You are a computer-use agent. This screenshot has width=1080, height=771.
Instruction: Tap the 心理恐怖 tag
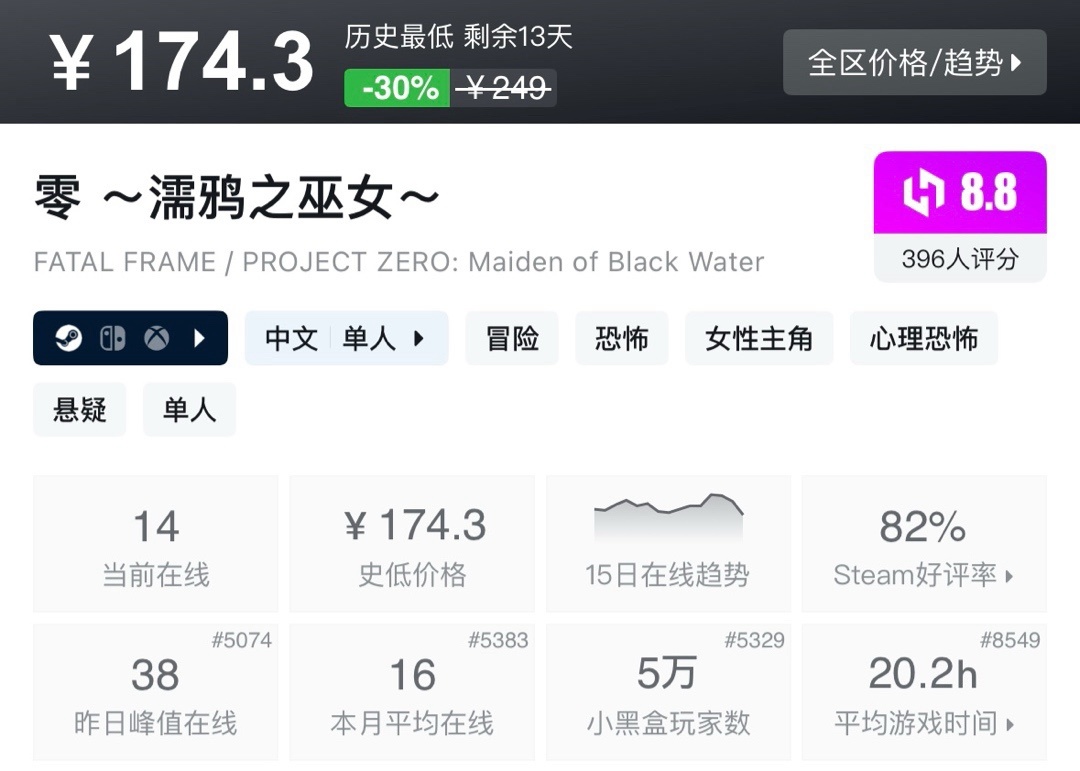(924, 339)
